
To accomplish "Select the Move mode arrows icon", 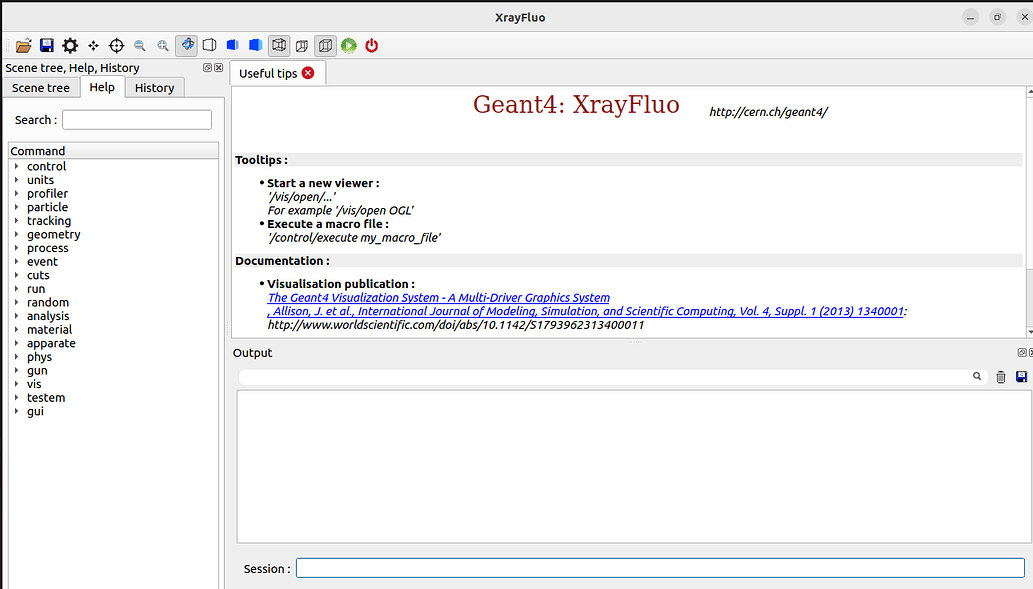I will point(93,45).
